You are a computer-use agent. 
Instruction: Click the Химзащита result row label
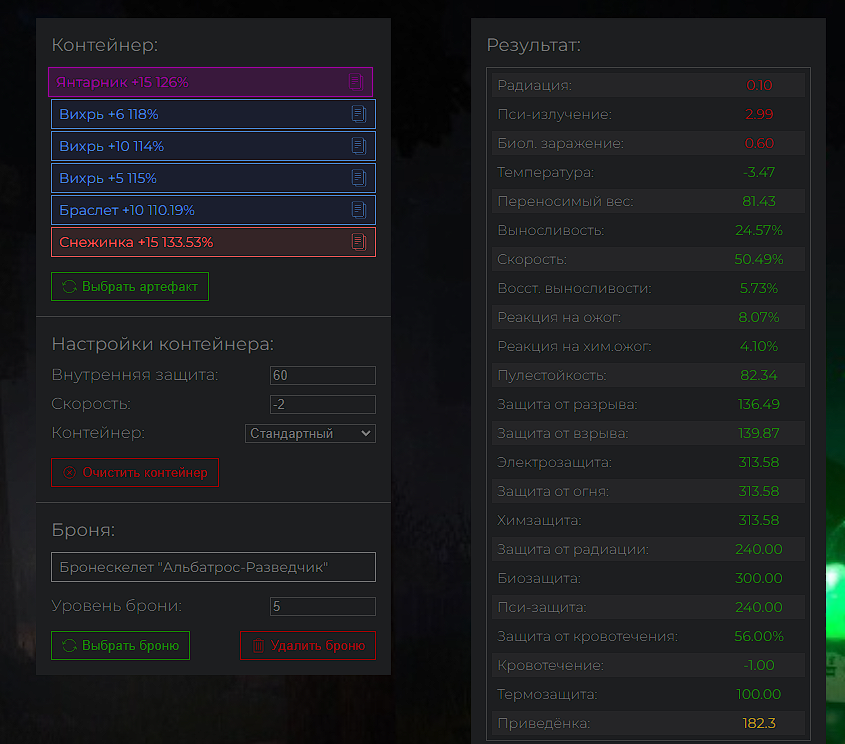pos(539,520)
